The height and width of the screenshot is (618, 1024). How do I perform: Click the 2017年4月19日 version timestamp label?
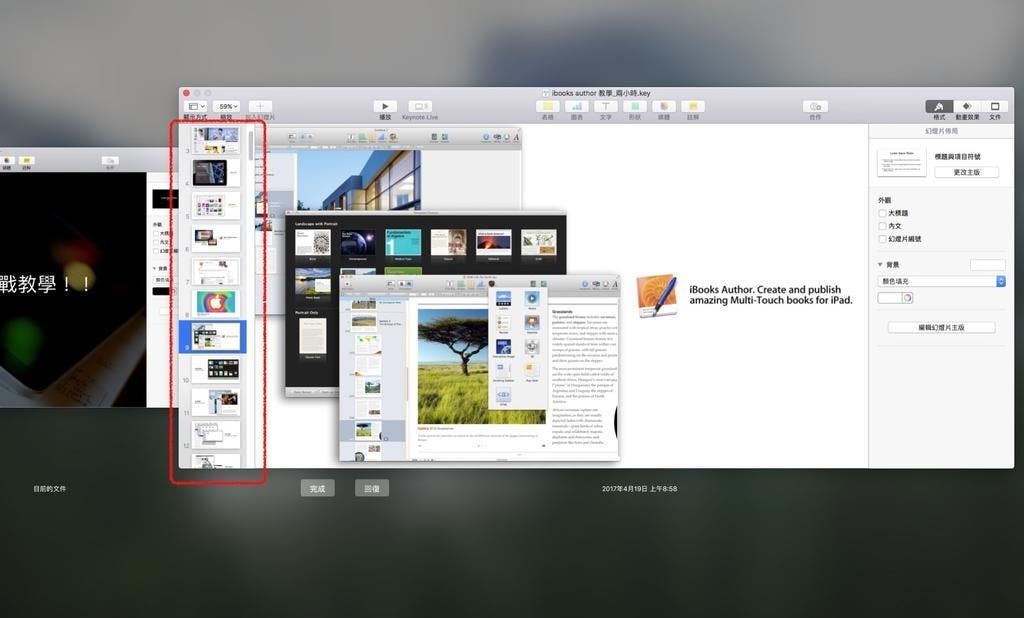tap(639, 489)
